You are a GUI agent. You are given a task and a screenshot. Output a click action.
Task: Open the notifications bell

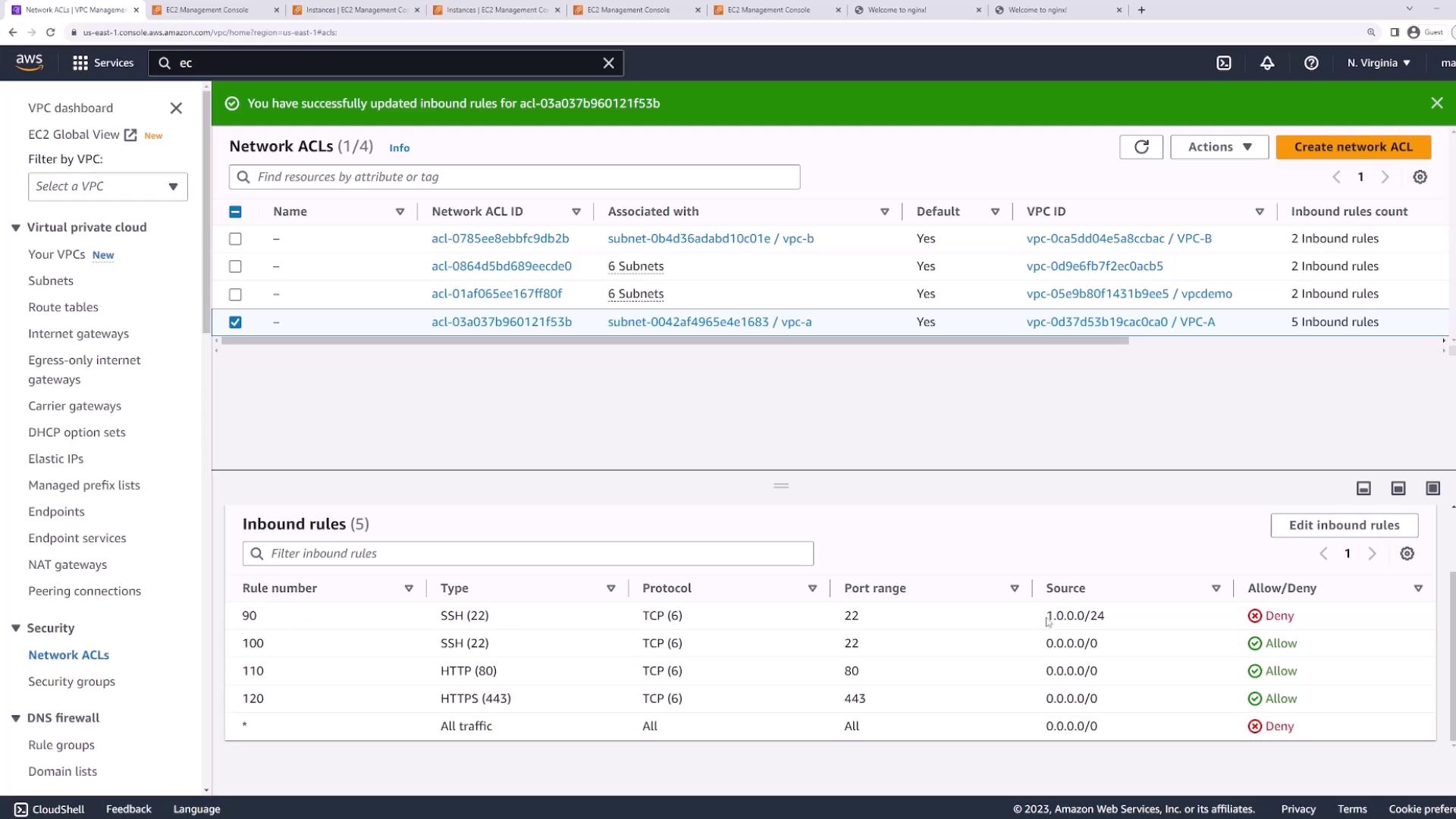[1267, 63]
